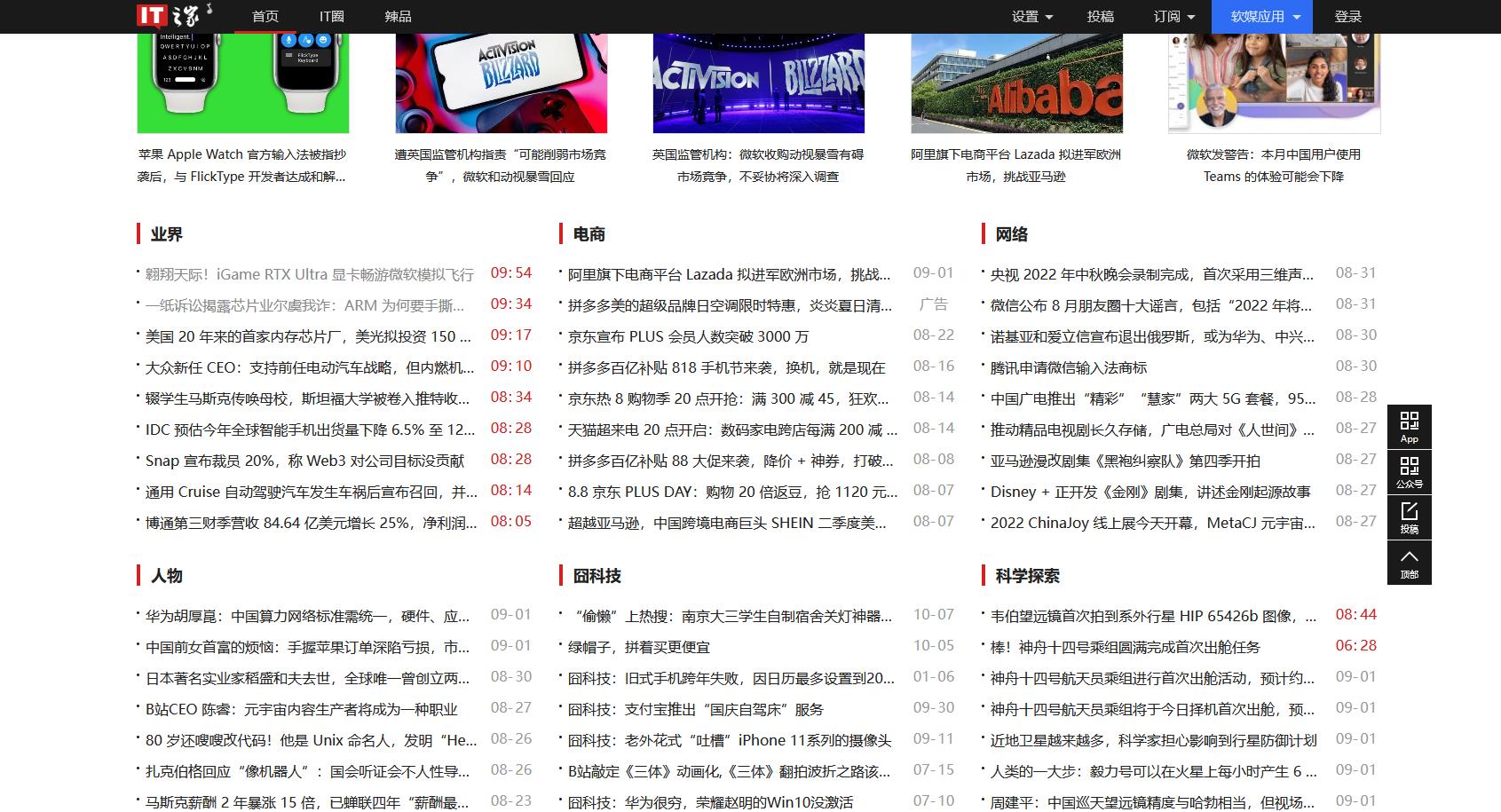
Task: Expand the 设置 dropdown
Action: pyautogui.click(x=1032, y=17)
